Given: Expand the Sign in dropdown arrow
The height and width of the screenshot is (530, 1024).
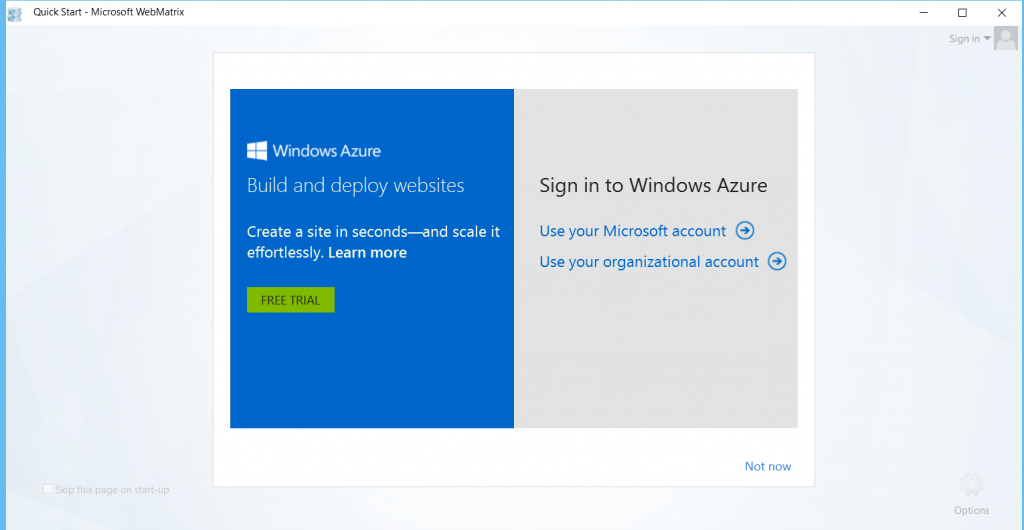Looking at the screenshot, I should pyautogui.click(x=987, y=39).
